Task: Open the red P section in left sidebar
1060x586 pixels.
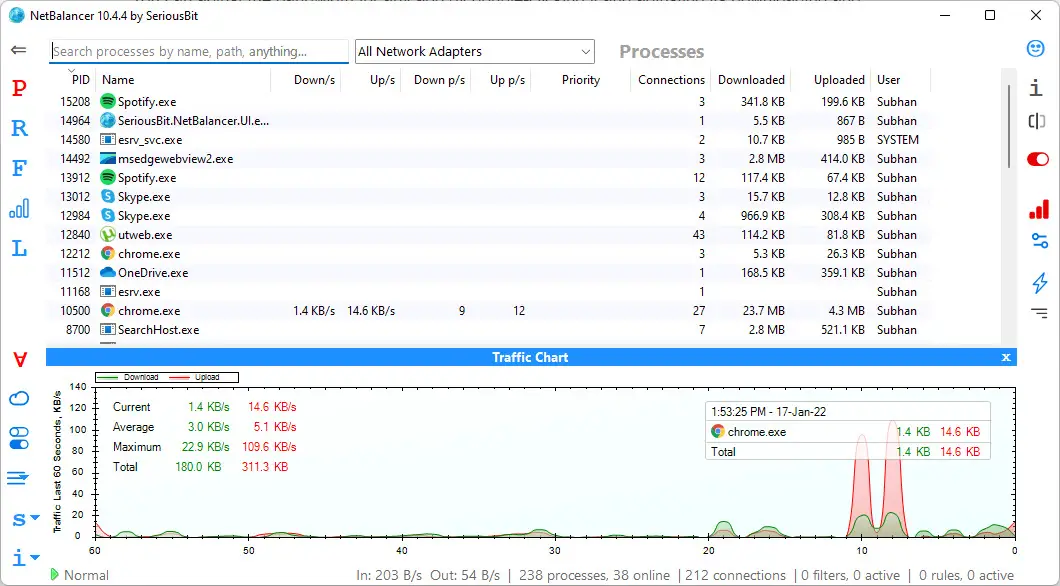Action: click(19, 88)
